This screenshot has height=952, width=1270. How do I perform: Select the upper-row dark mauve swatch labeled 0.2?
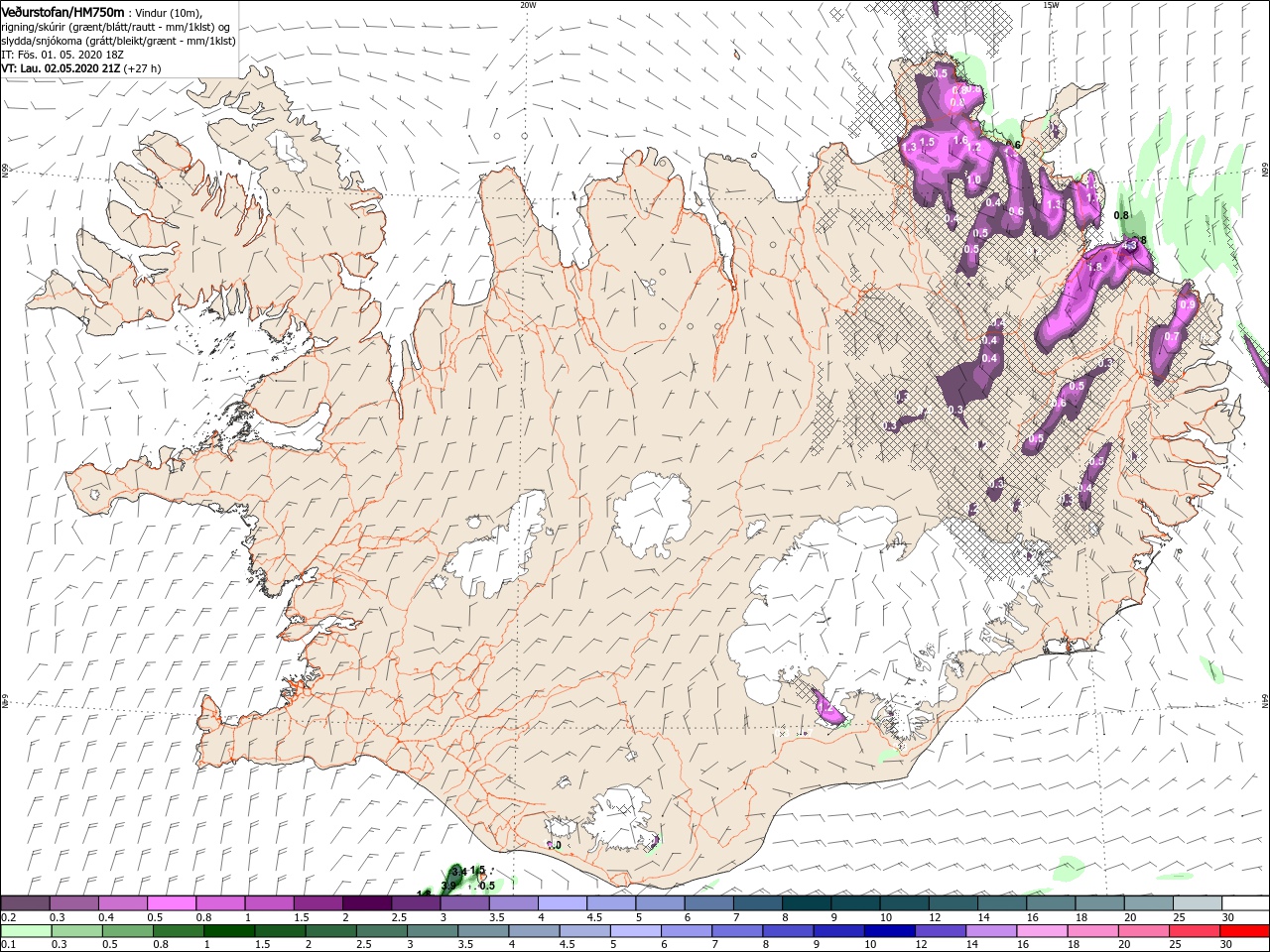(x=25, y=903)
